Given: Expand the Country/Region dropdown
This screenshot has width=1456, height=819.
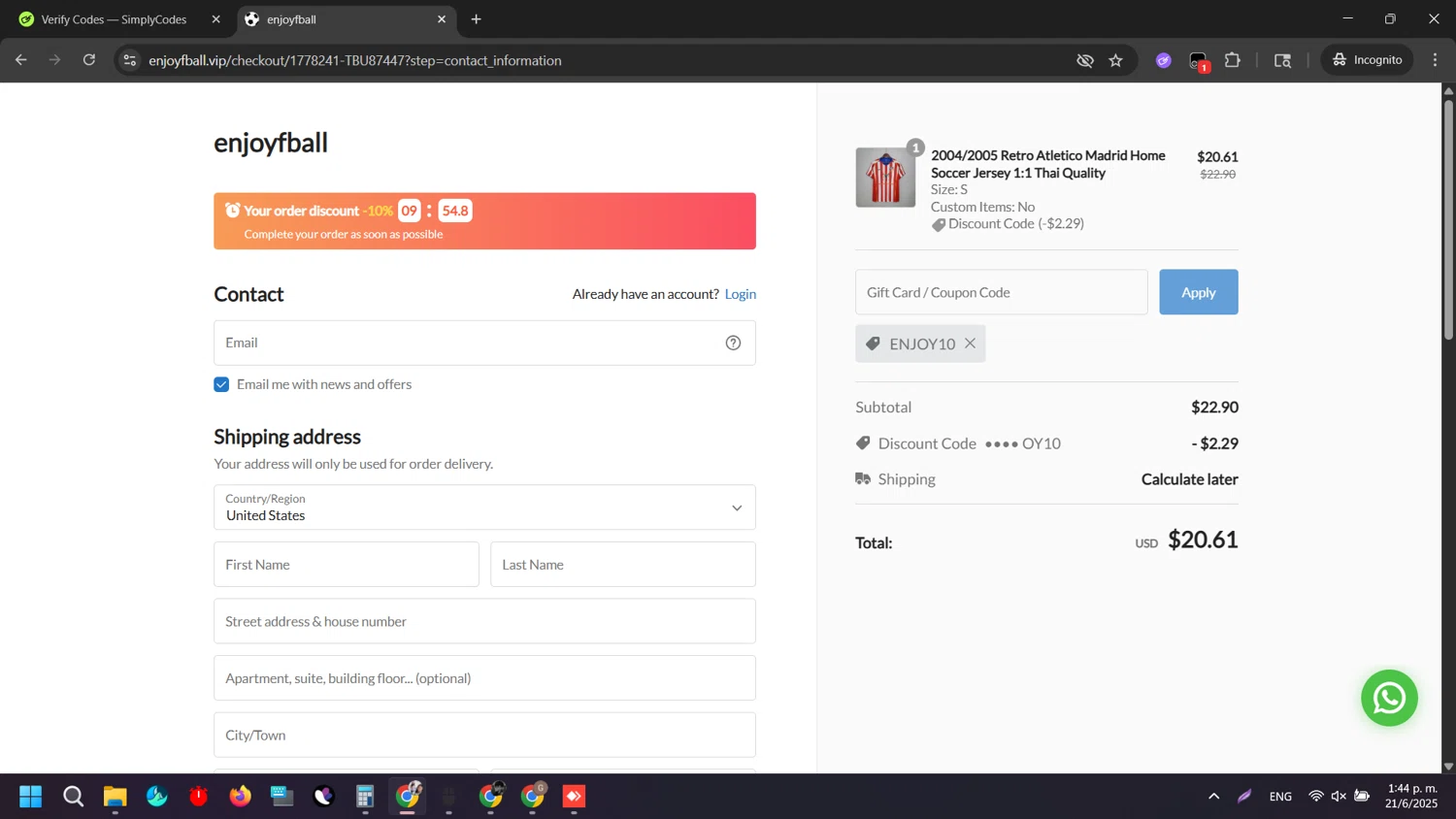Looking at the screenshot, I should 484,508.
